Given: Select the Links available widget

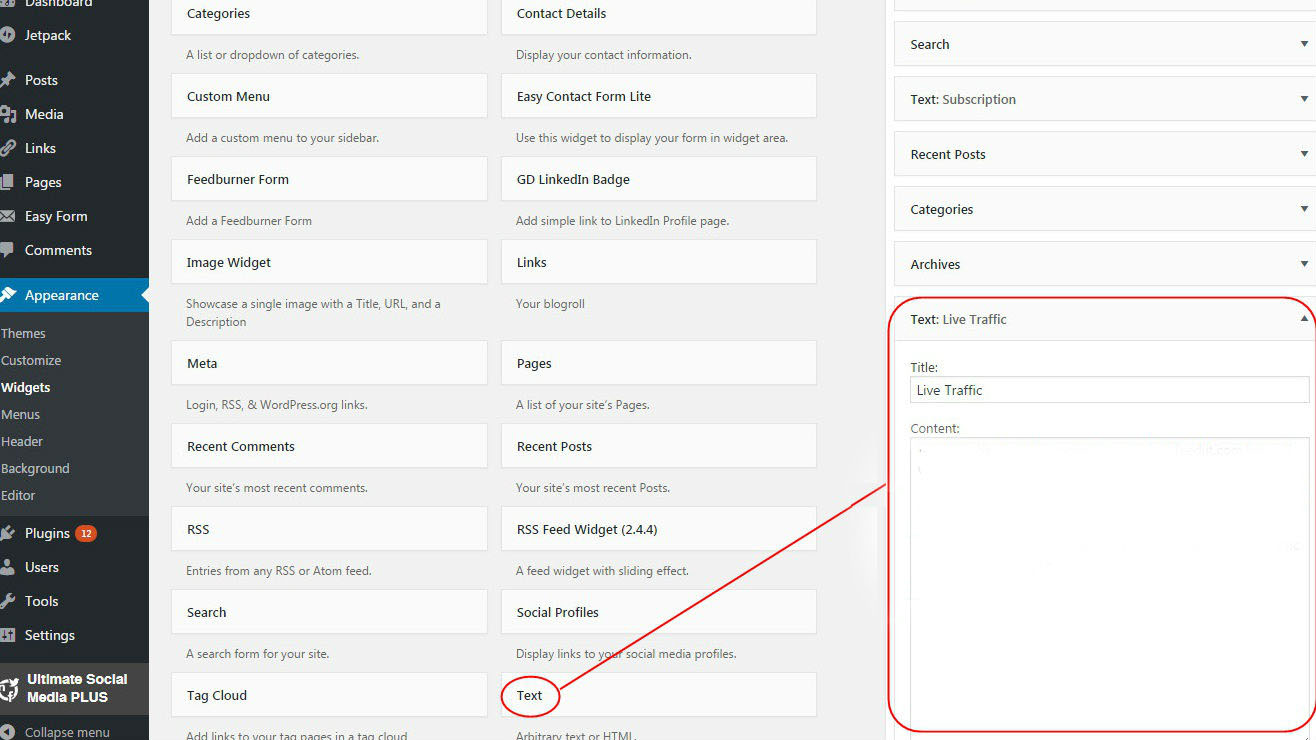Looking at the screenshot, I should [659, 262].
